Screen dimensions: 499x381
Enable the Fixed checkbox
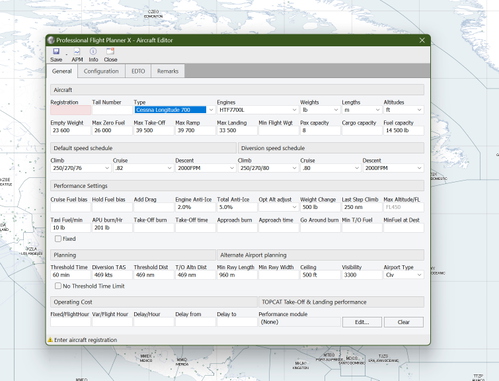click(x=58, y=239)
